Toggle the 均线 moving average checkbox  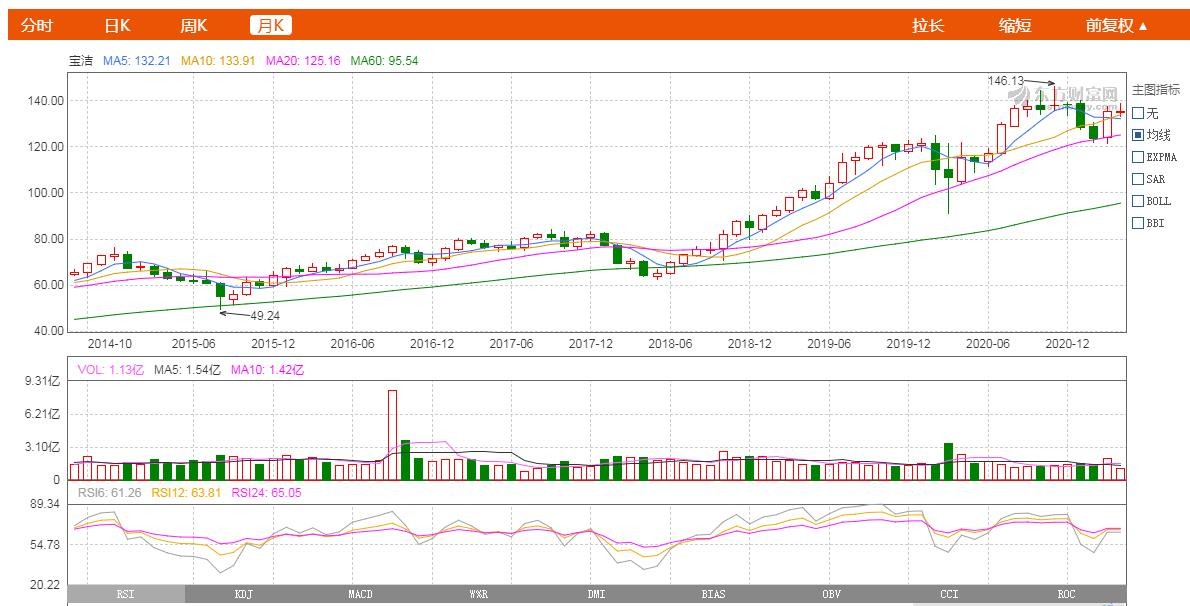pyautogui.click(x=1138, y=135)
